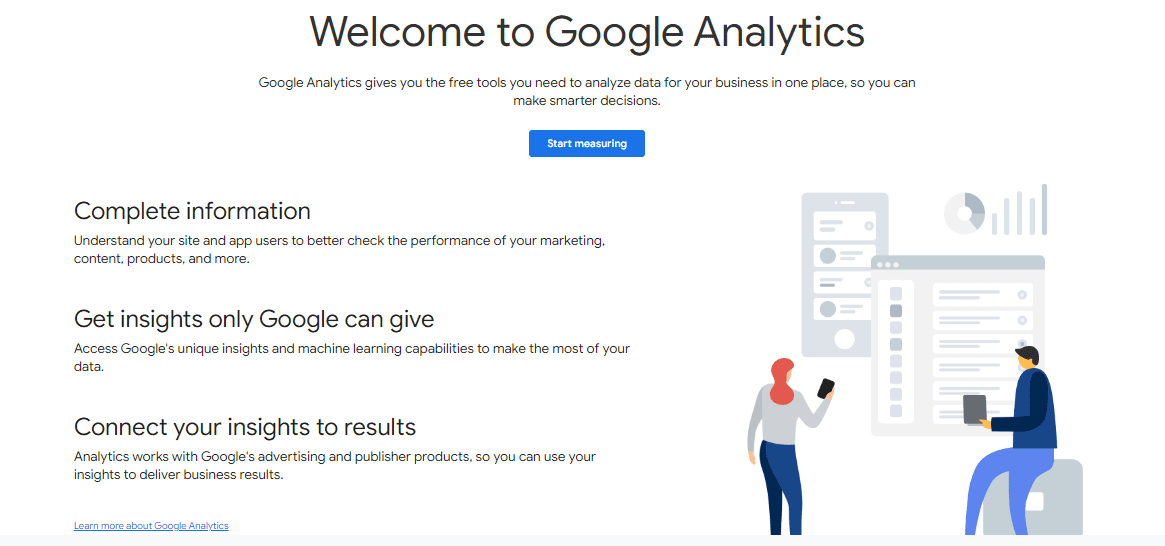Click the gray tablet held by seated man
This screenshot has width=1165, height=546.
975,409
